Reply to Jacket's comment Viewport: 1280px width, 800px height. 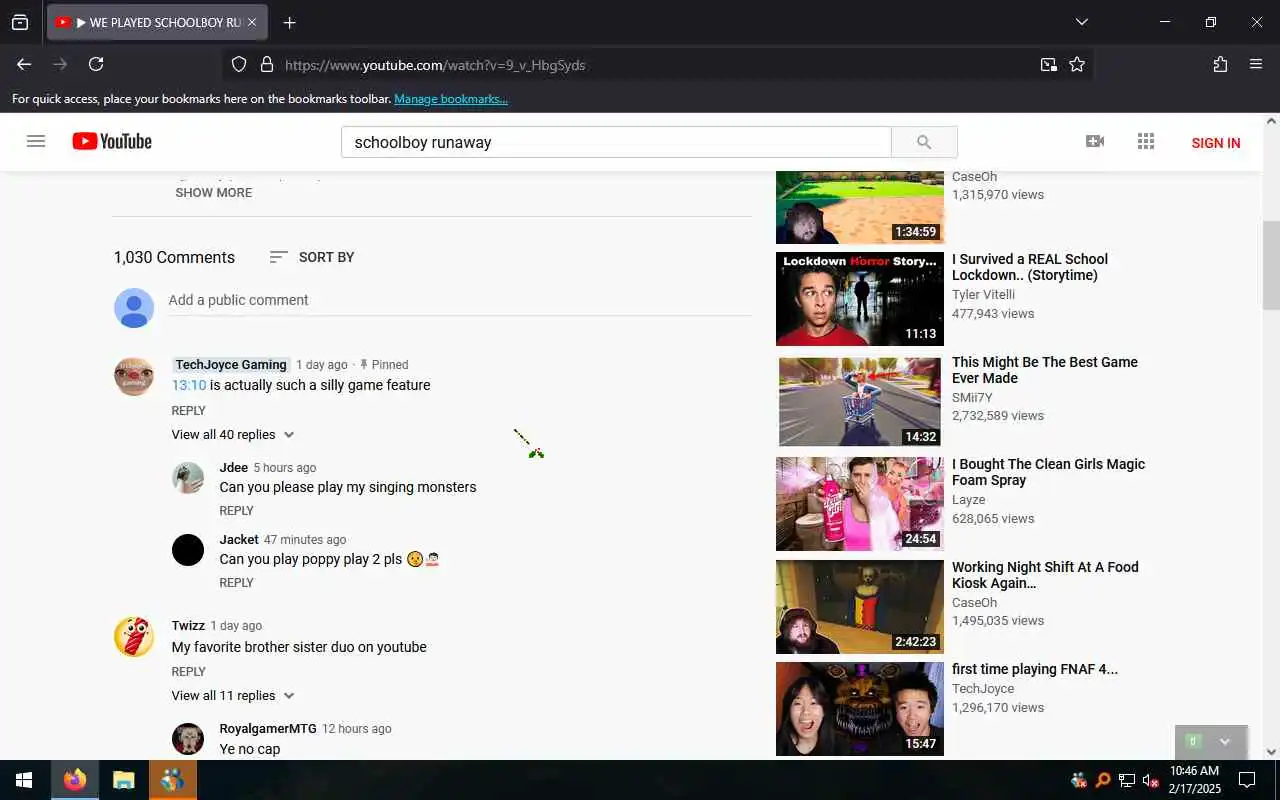237,582
